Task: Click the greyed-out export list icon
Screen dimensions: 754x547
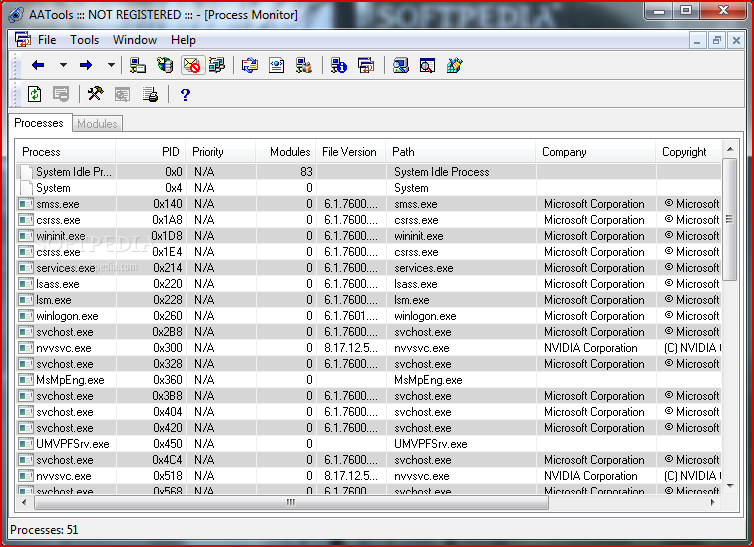Action: pos(122,94)
